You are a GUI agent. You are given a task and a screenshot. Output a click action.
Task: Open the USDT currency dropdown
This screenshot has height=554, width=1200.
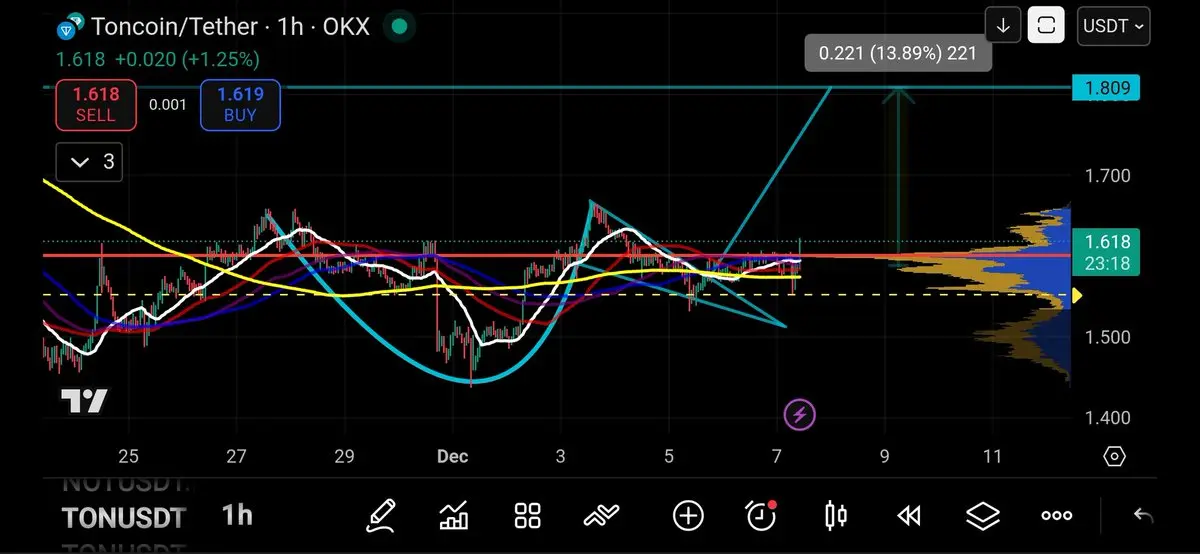(x=1114, y=26)
